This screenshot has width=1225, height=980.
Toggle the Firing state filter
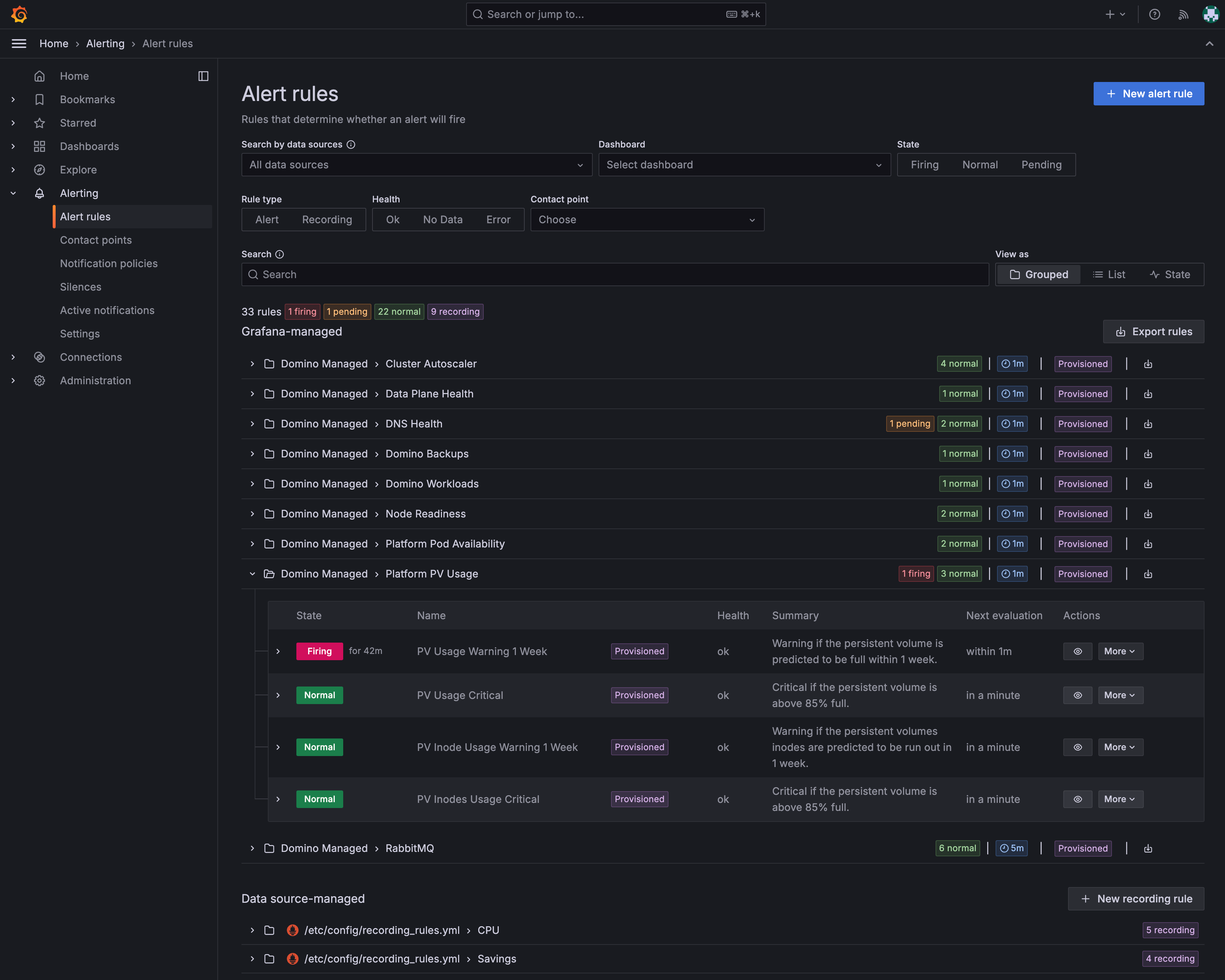pos(925,165)
